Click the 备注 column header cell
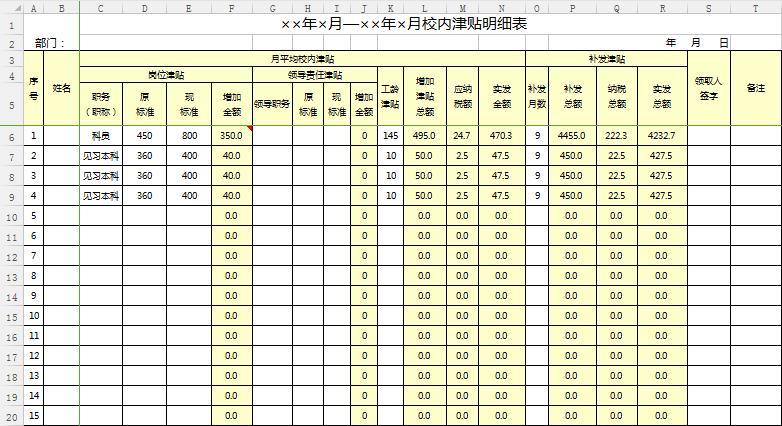 pos(756,88)
